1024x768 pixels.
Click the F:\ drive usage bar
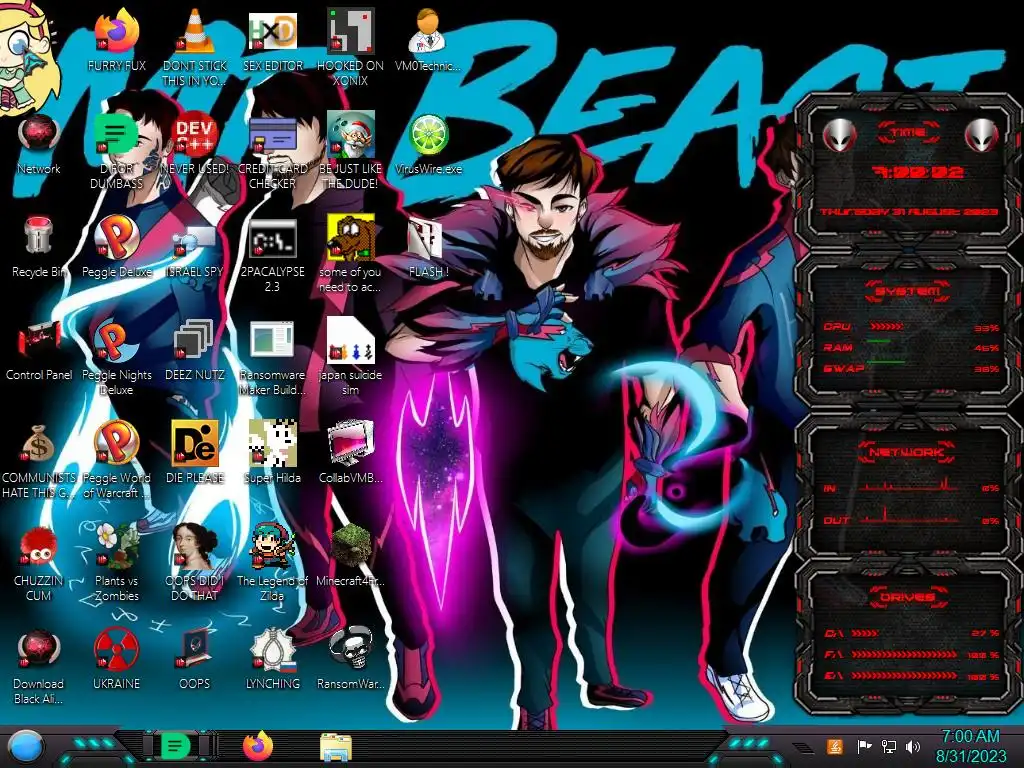(x=904, y=654)
